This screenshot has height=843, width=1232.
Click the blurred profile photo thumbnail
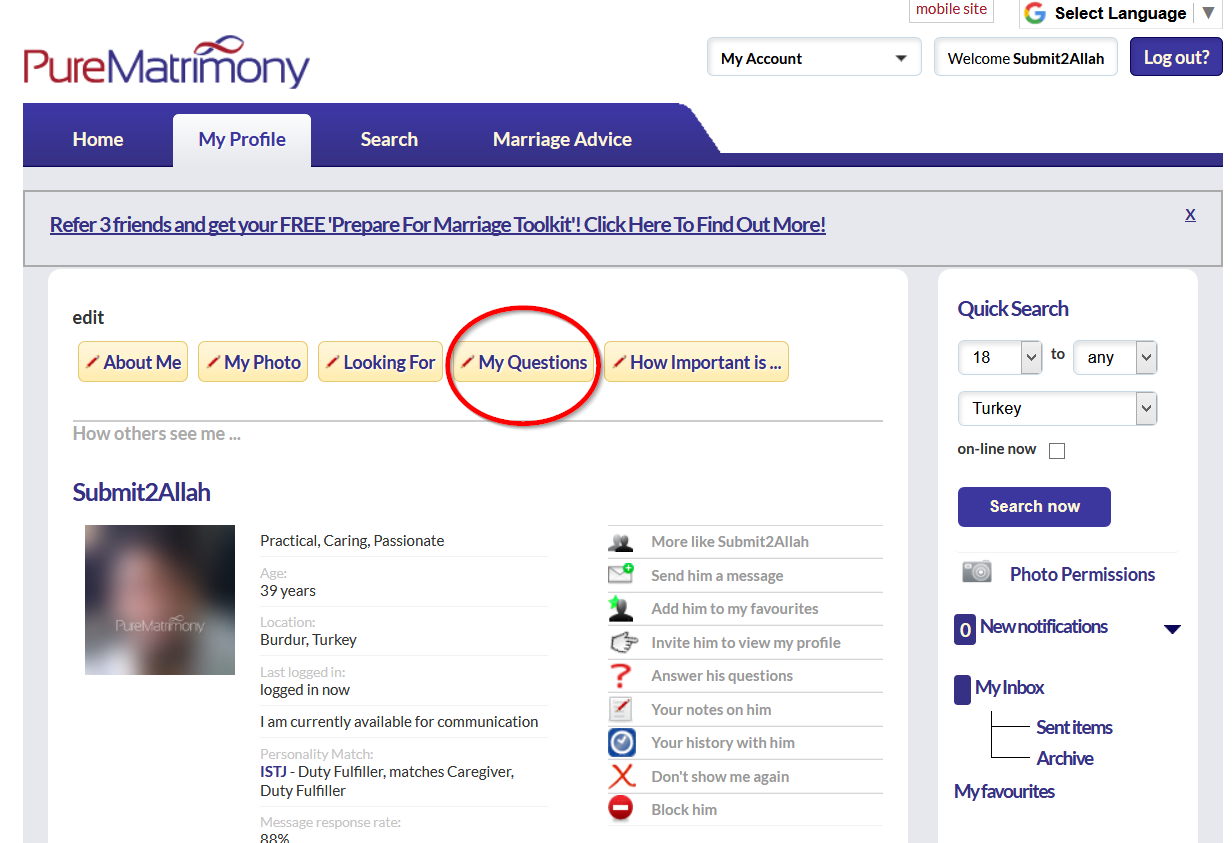160,600
